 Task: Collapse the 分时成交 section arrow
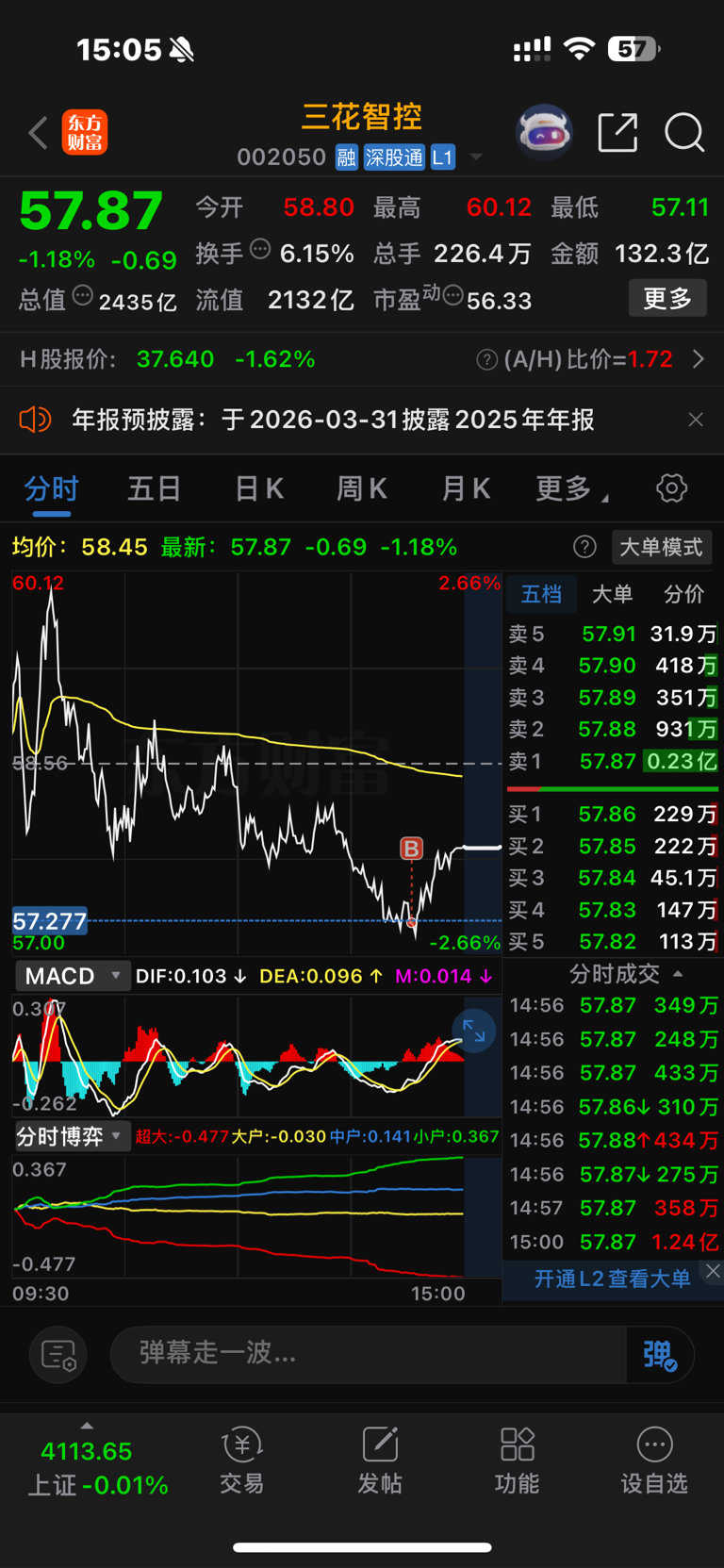click(678, 973)
